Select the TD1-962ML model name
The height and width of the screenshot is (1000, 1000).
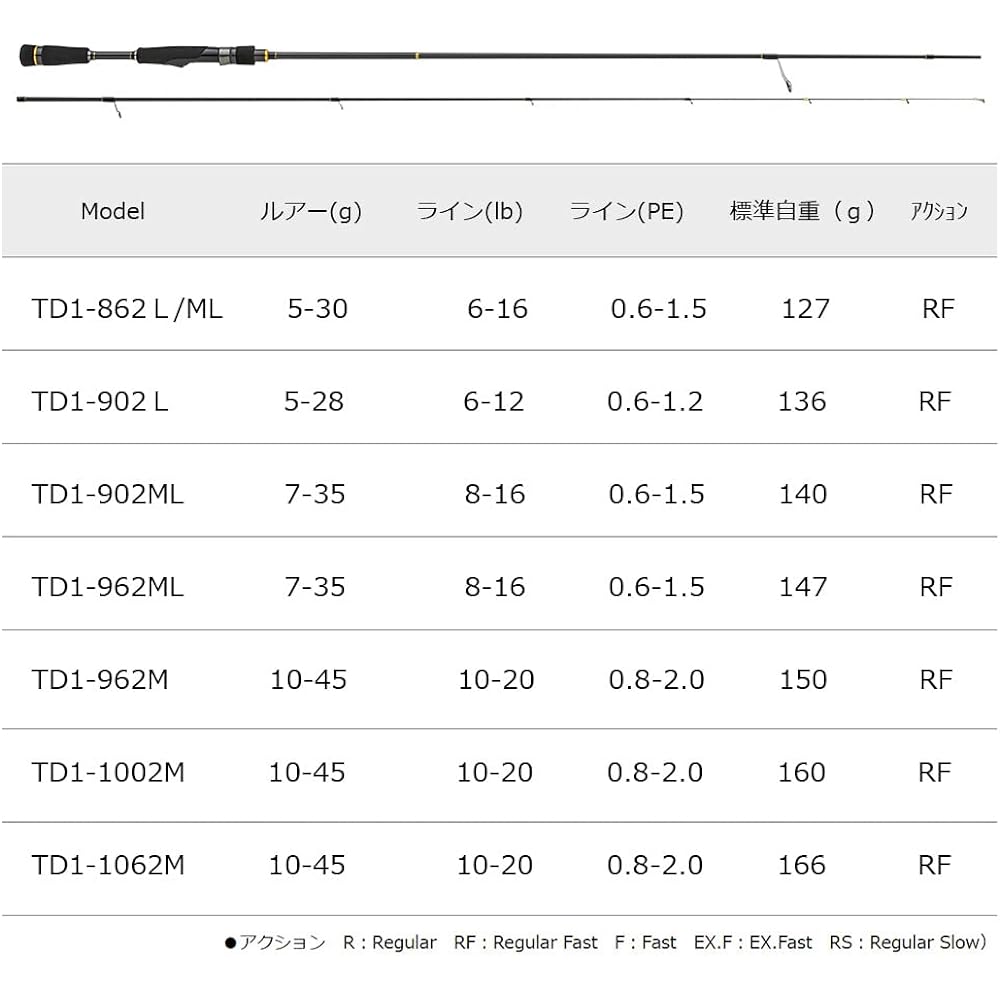click(x=108, y=587)
